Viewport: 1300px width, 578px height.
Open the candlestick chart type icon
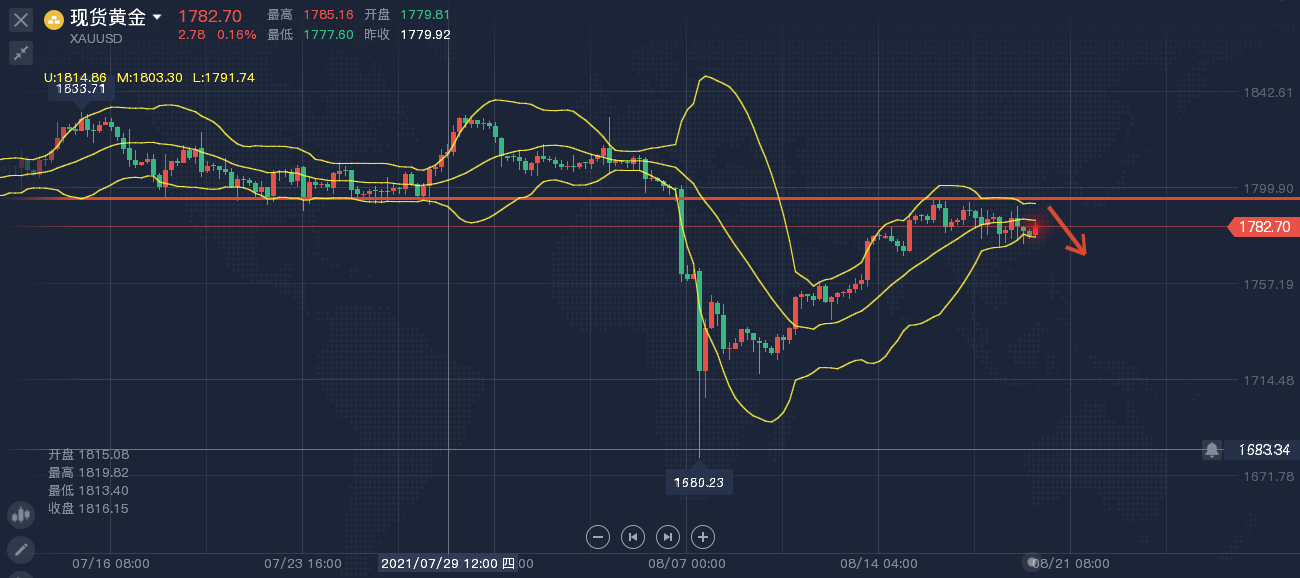pyautogui.click(x=20, y=515)
